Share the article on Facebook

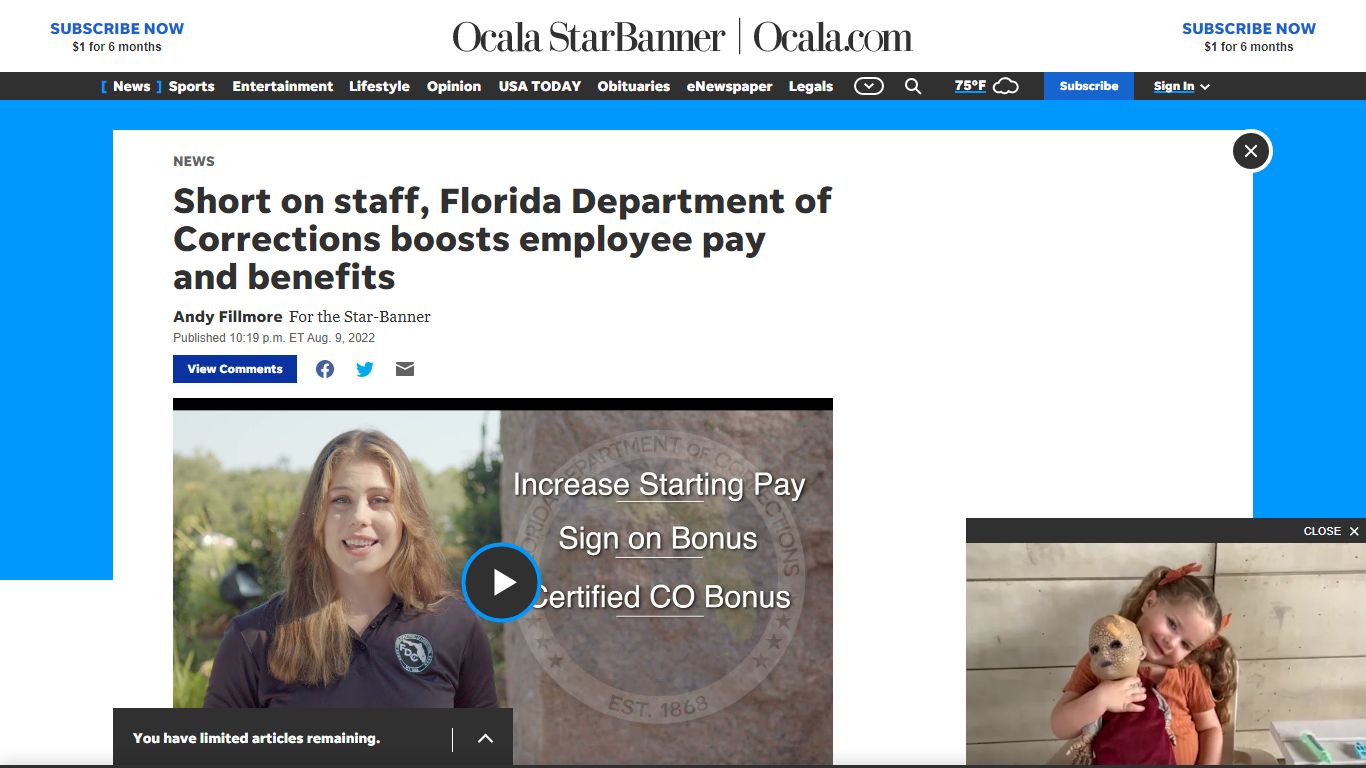click(x=325, y=369)
